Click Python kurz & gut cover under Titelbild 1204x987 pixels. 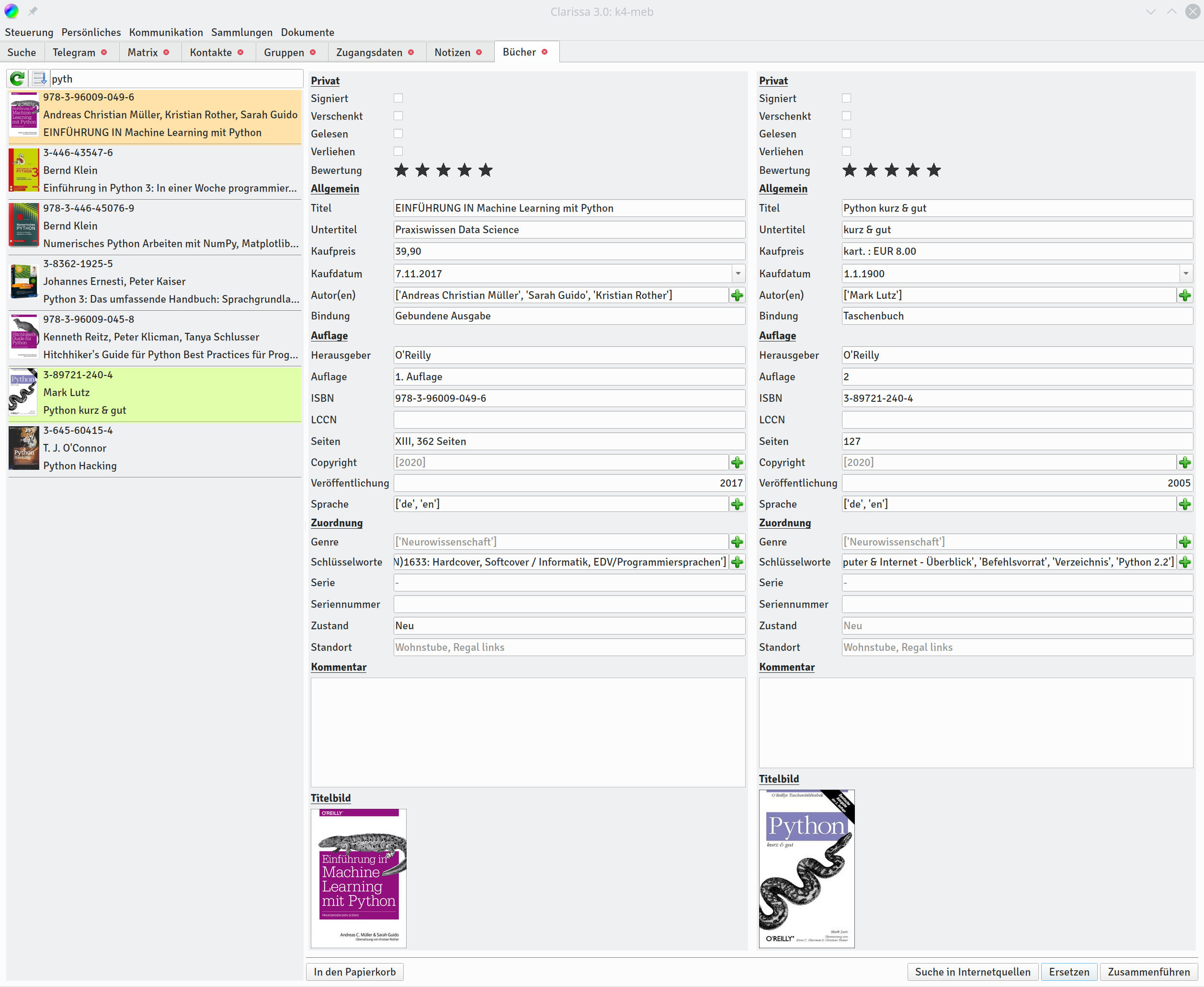tap(806, 868)
